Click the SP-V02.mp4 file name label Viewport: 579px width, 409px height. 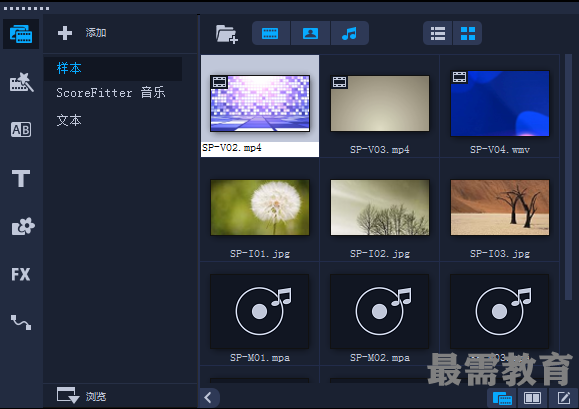pos(232,148)
